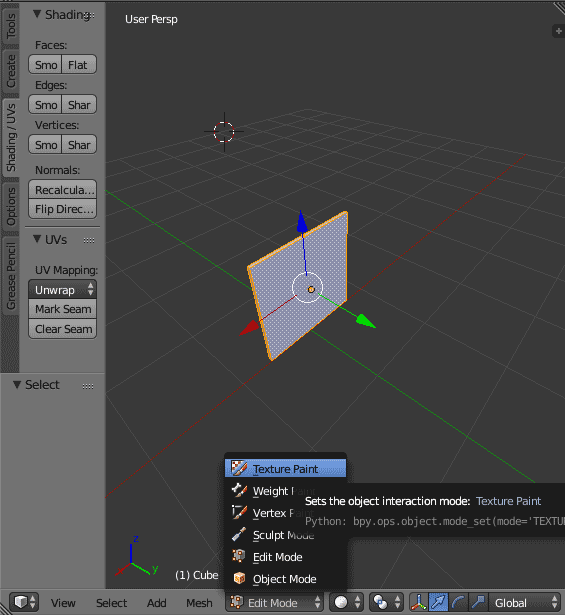
Task: Click the (1) Cube object label
Action: (x=196, y=575)
